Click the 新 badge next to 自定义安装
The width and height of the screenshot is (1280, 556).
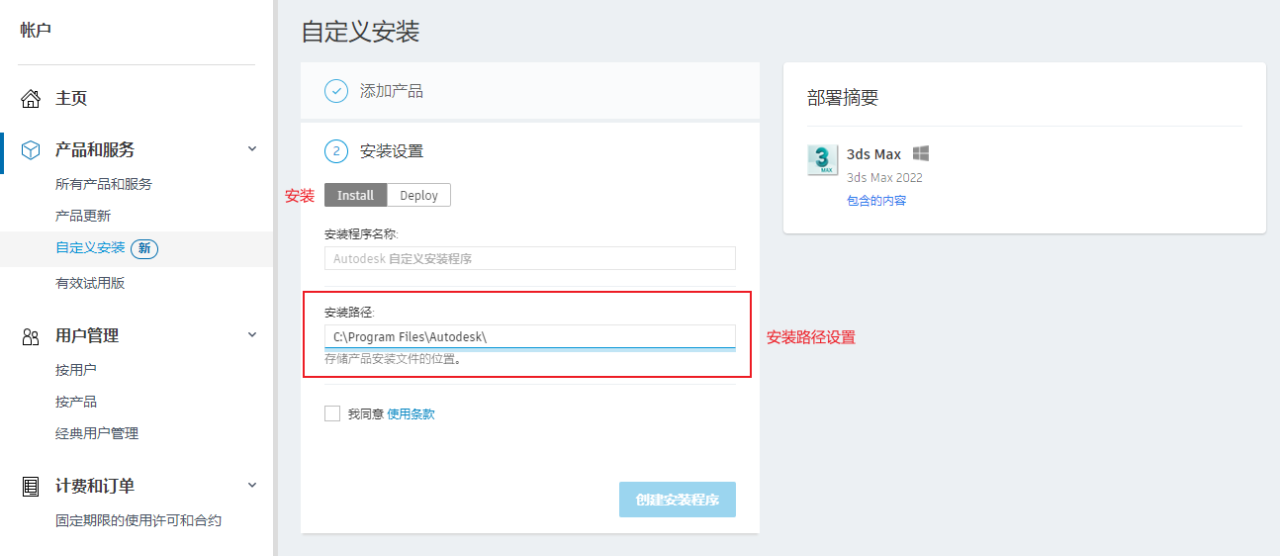click(145, 248)
